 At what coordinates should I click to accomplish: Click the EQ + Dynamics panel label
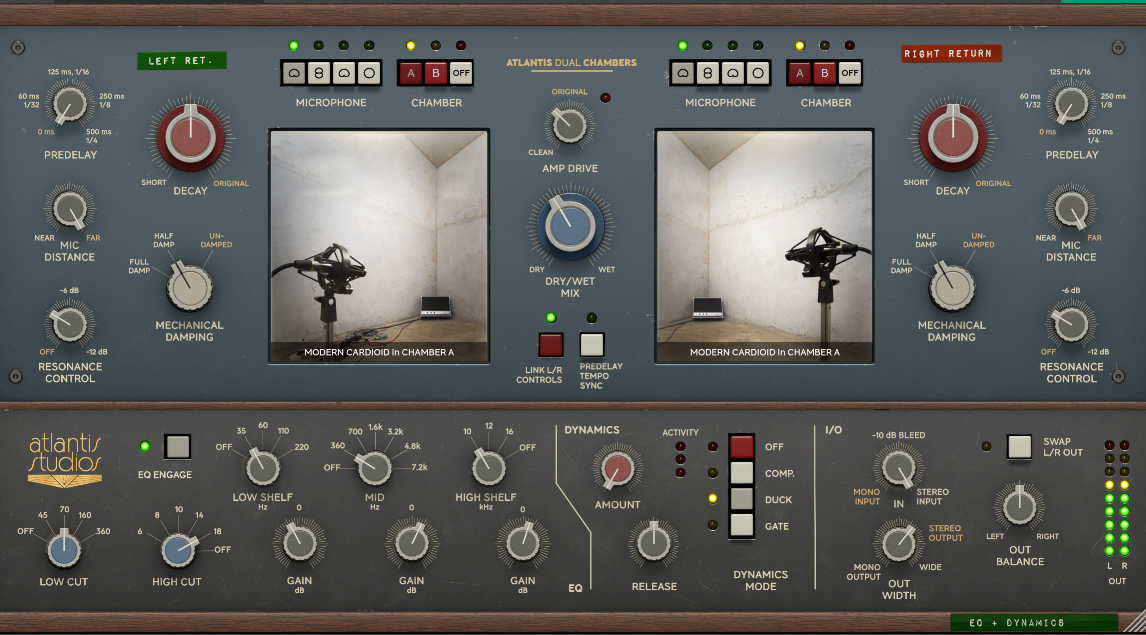[x=1033, y=623]
